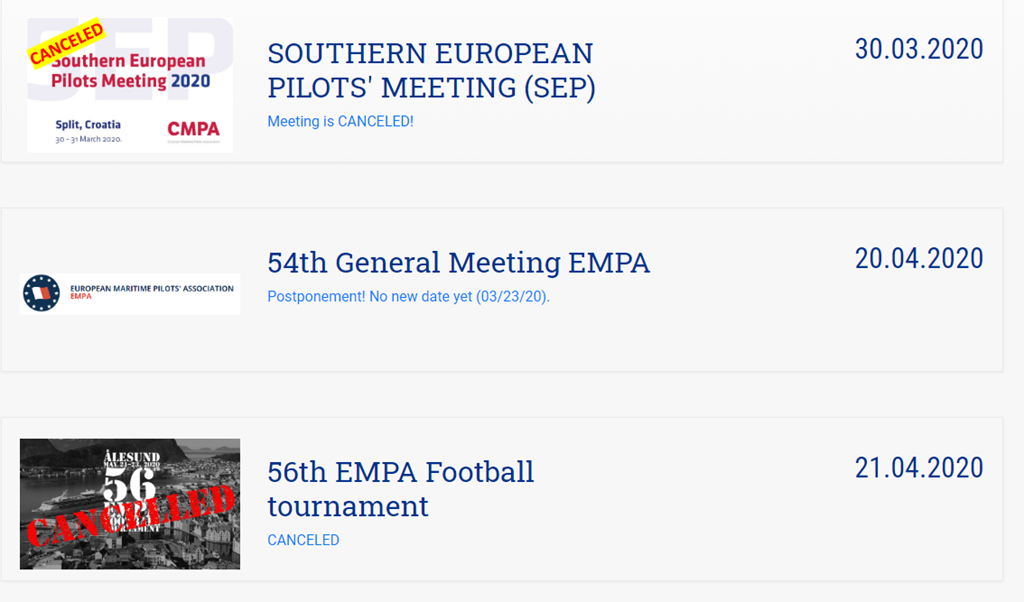Select the 20.04.2020 date
Screen dimensions: 1024x602
click(918, 258)
